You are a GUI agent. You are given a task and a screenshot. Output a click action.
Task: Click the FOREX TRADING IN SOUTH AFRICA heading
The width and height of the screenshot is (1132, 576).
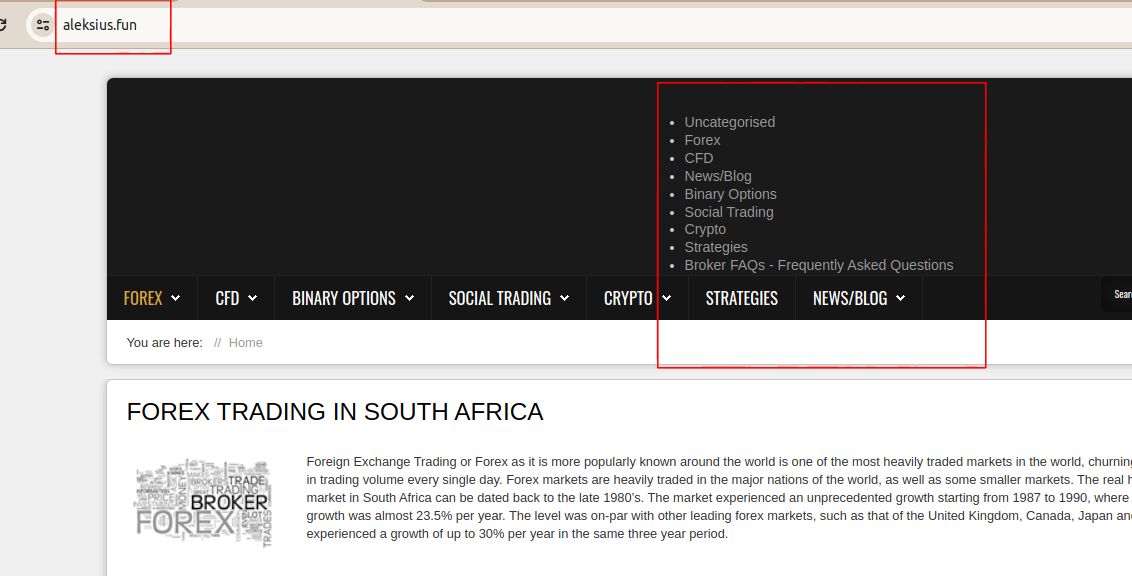[x=334, y=411]
